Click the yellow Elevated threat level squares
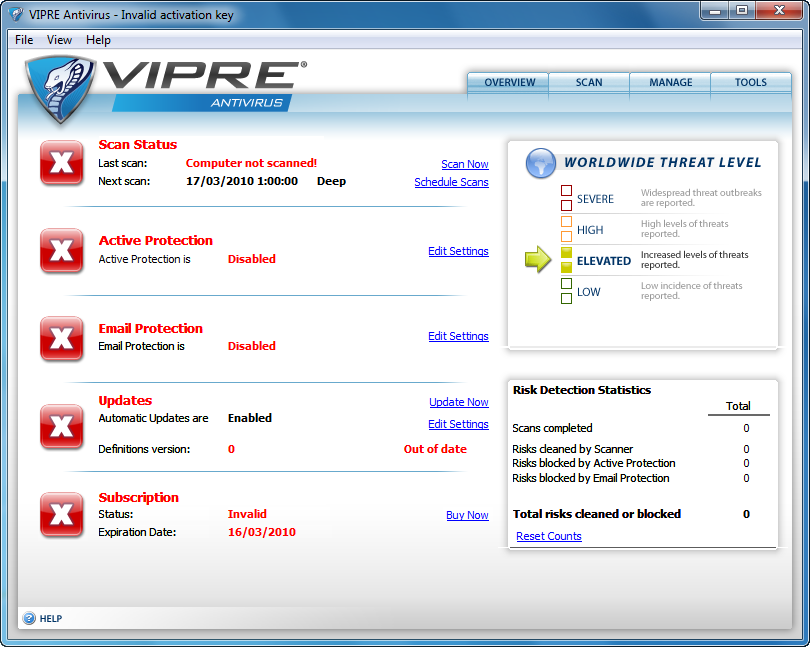The image size is (810, 647). 566,260
